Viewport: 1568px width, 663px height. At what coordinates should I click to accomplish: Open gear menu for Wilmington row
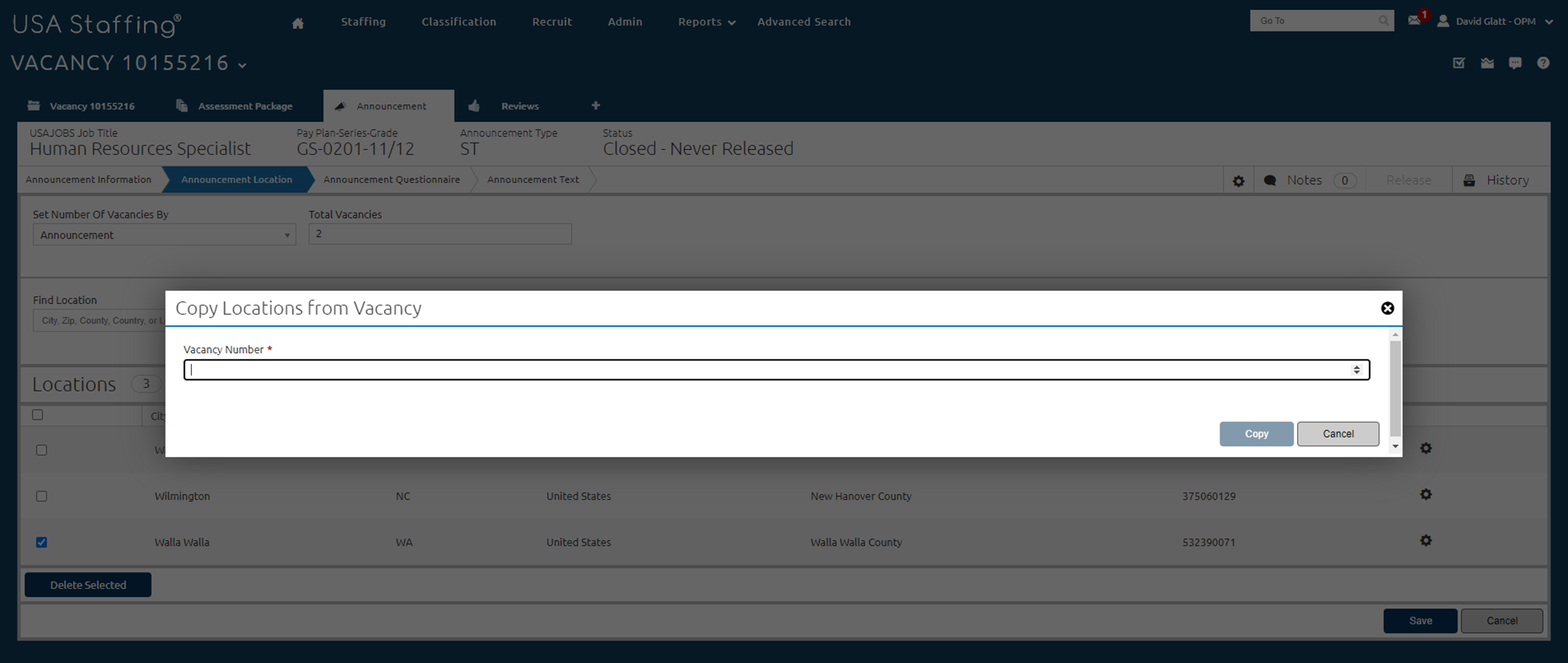click(1426, 494)
